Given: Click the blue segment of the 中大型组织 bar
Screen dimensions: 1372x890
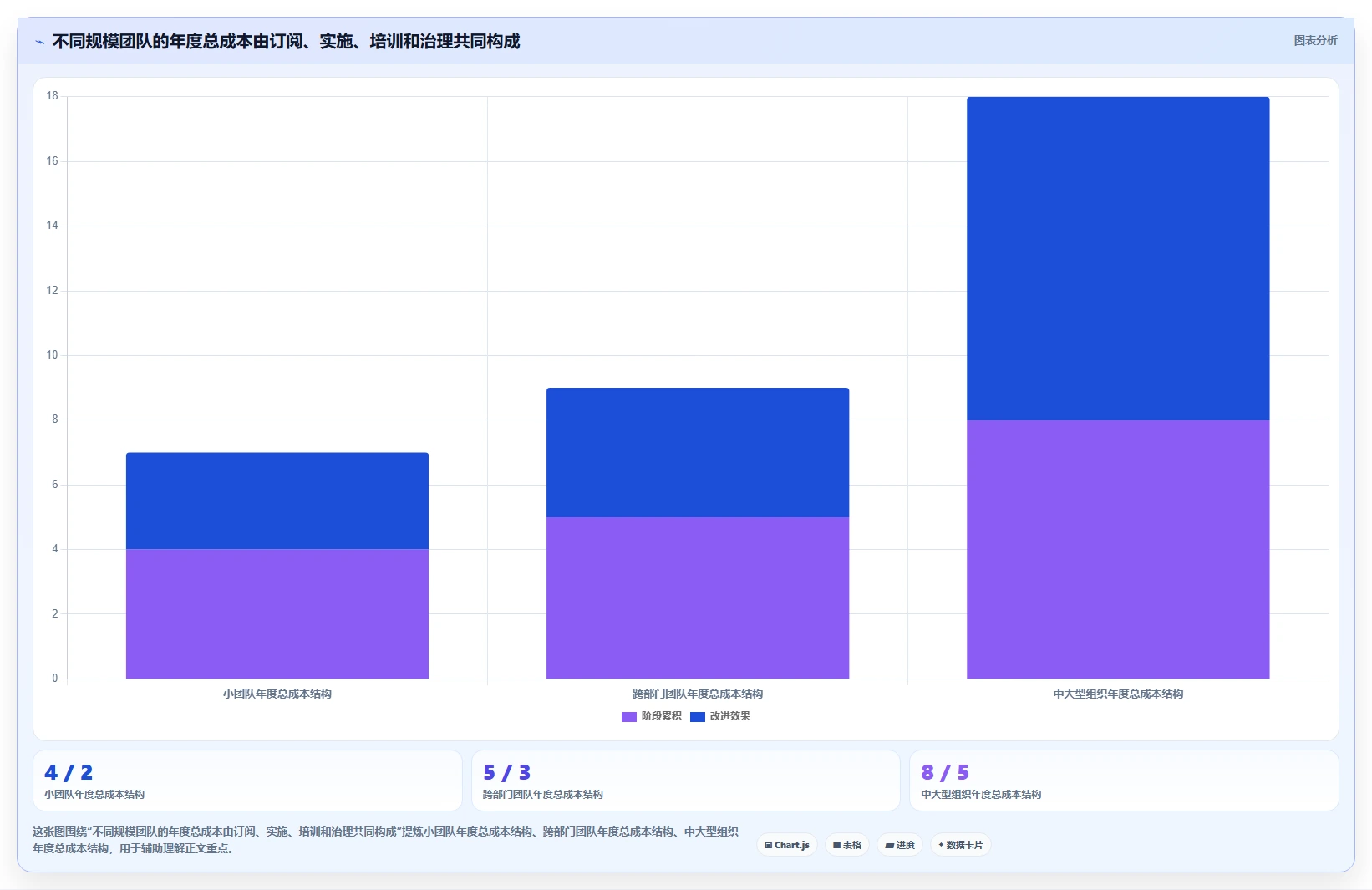Looking at the screenshot, I should point(1118,258).
